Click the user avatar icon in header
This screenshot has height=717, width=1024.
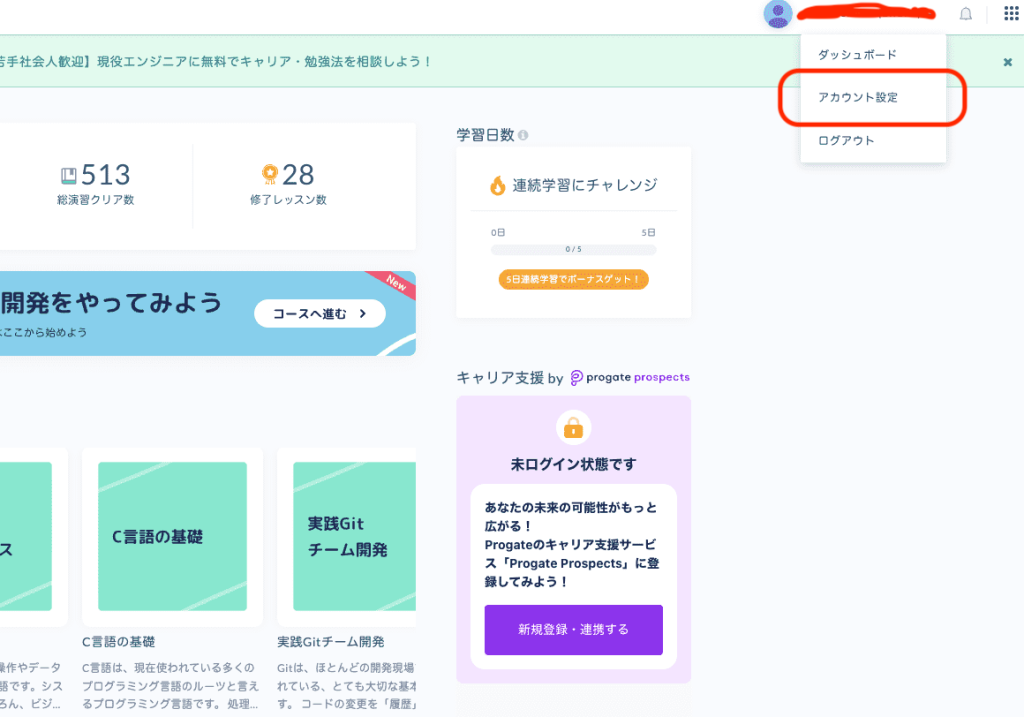777,14
